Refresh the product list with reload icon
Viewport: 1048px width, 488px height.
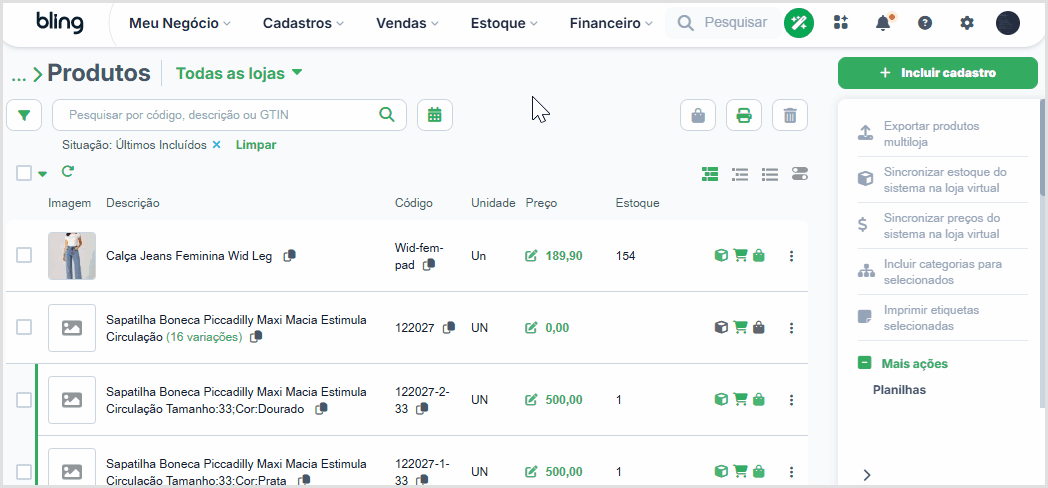click(x=67, y=172)
